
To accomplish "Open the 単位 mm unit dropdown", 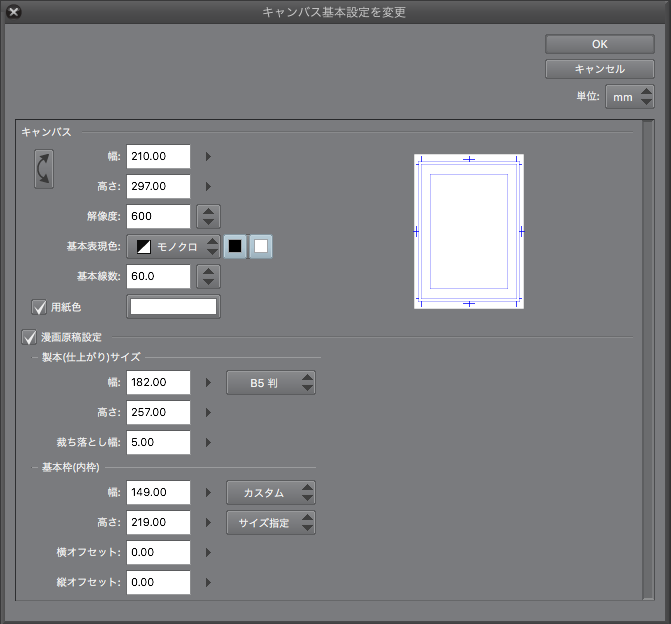I will [630, 97].
